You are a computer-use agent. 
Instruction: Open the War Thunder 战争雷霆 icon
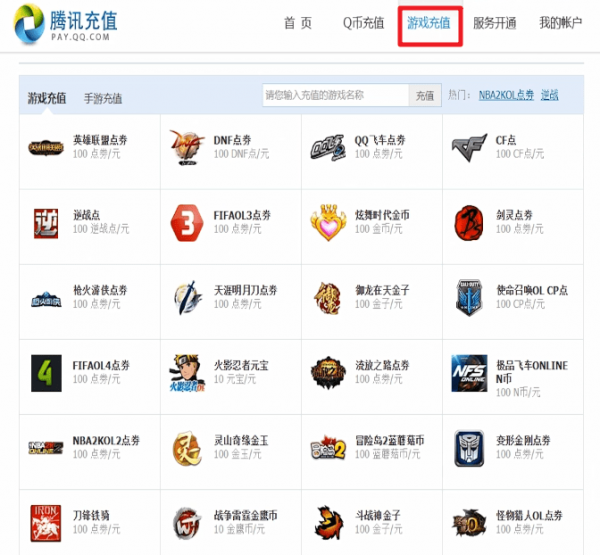(x=187, y=523)
